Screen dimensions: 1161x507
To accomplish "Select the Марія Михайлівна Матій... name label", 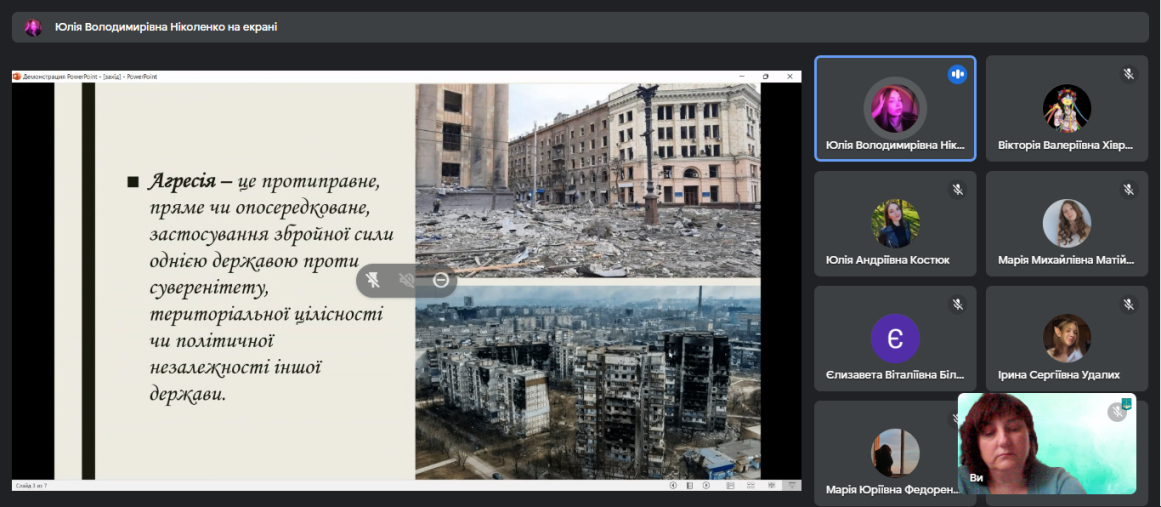I will (x=1065, y=261).
